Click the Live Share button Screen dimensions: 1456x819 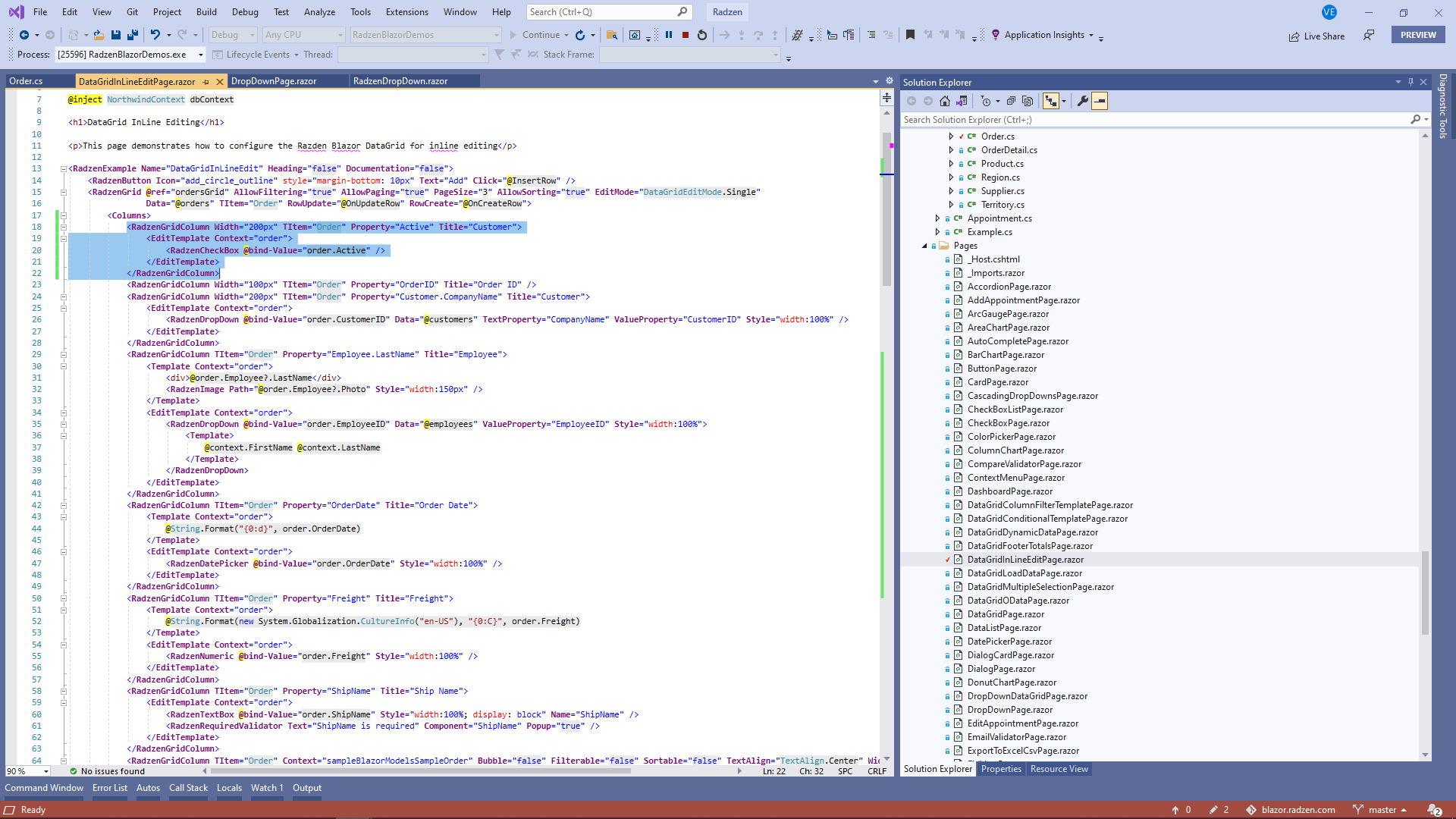(x=1316, y=36)
